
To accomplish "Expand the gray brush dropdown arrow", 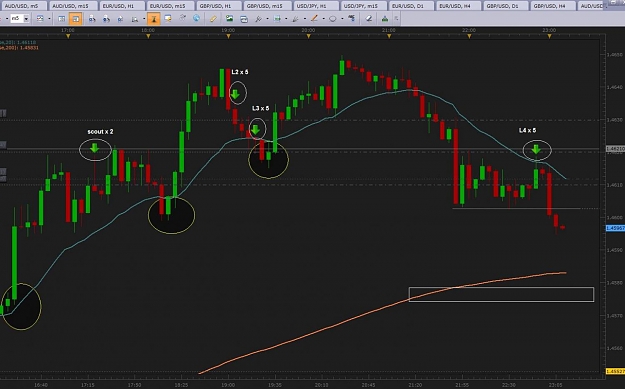I will (305, 19).
